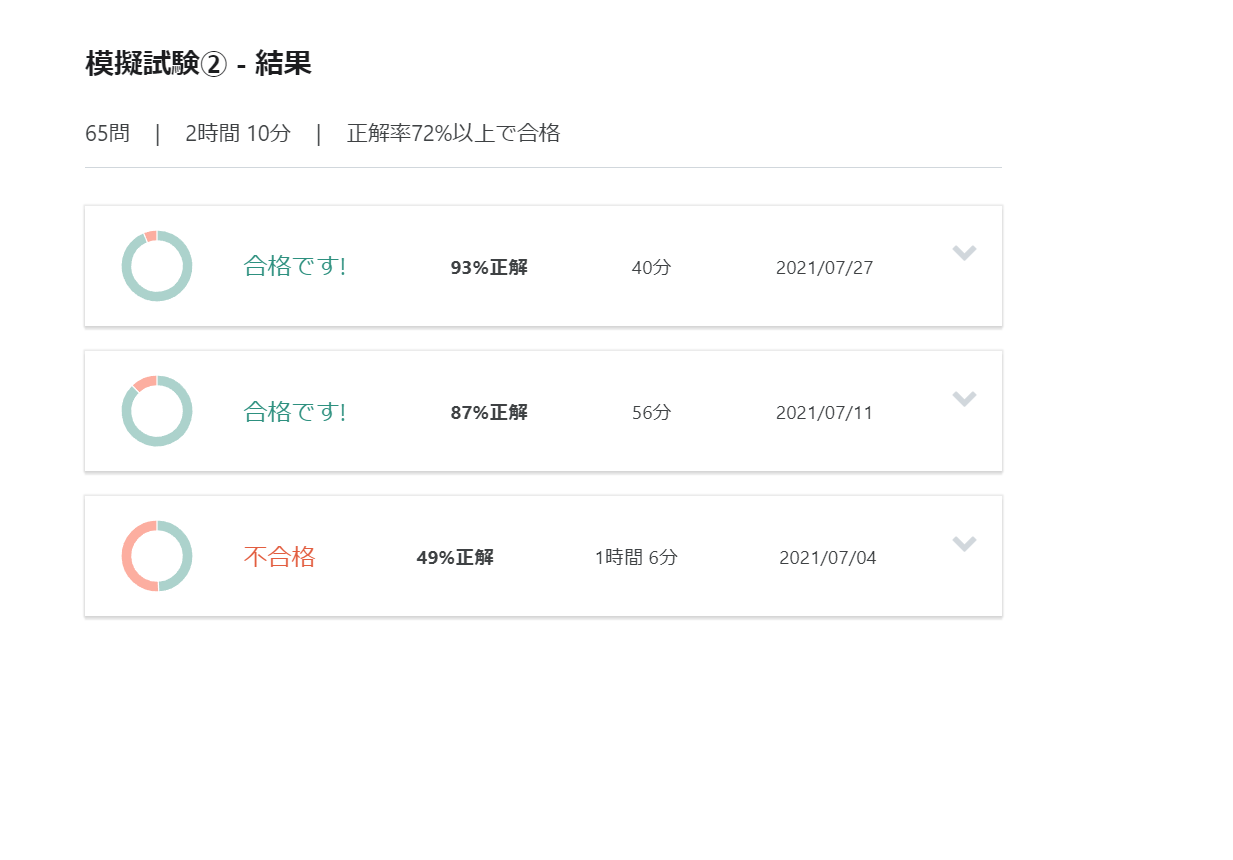Expand the 2021/07/11 result with the chevron
Screen dimensions: 1233x860
pyautogui.click(x=964, y=399)
